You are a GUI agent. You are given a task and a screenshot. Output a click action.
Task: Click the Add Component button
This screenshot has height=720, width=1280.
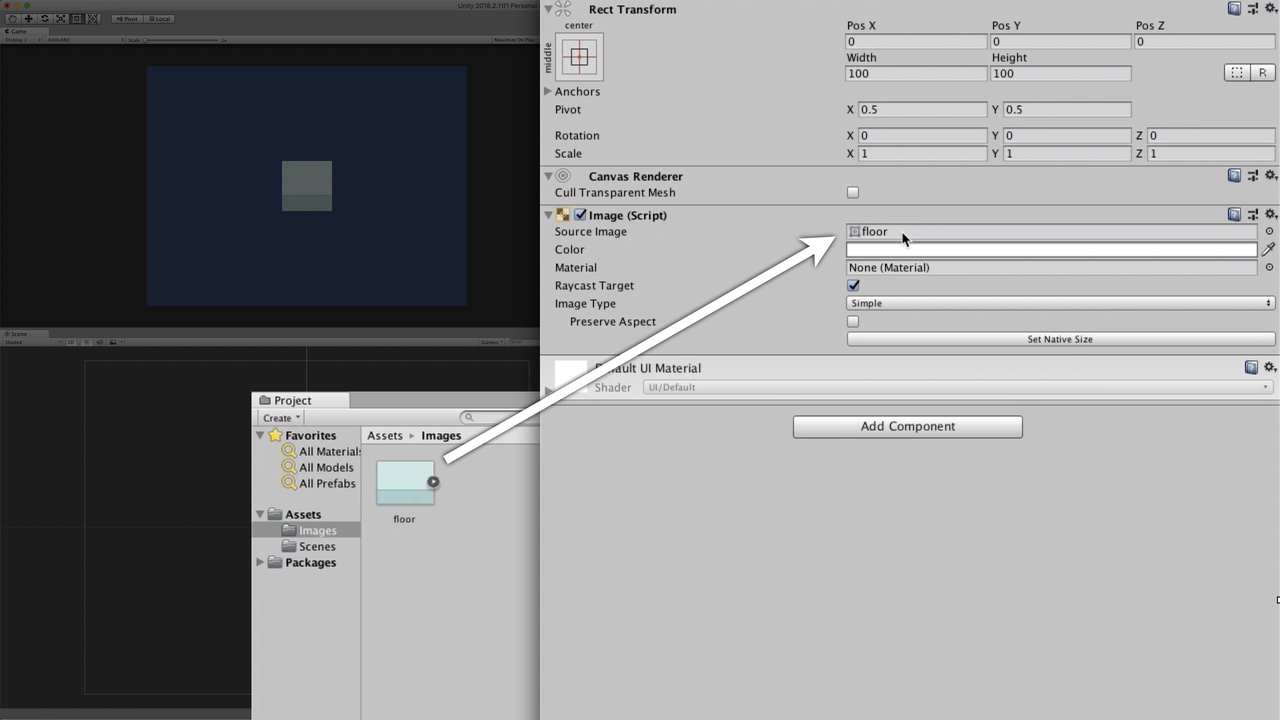point(907,426)
